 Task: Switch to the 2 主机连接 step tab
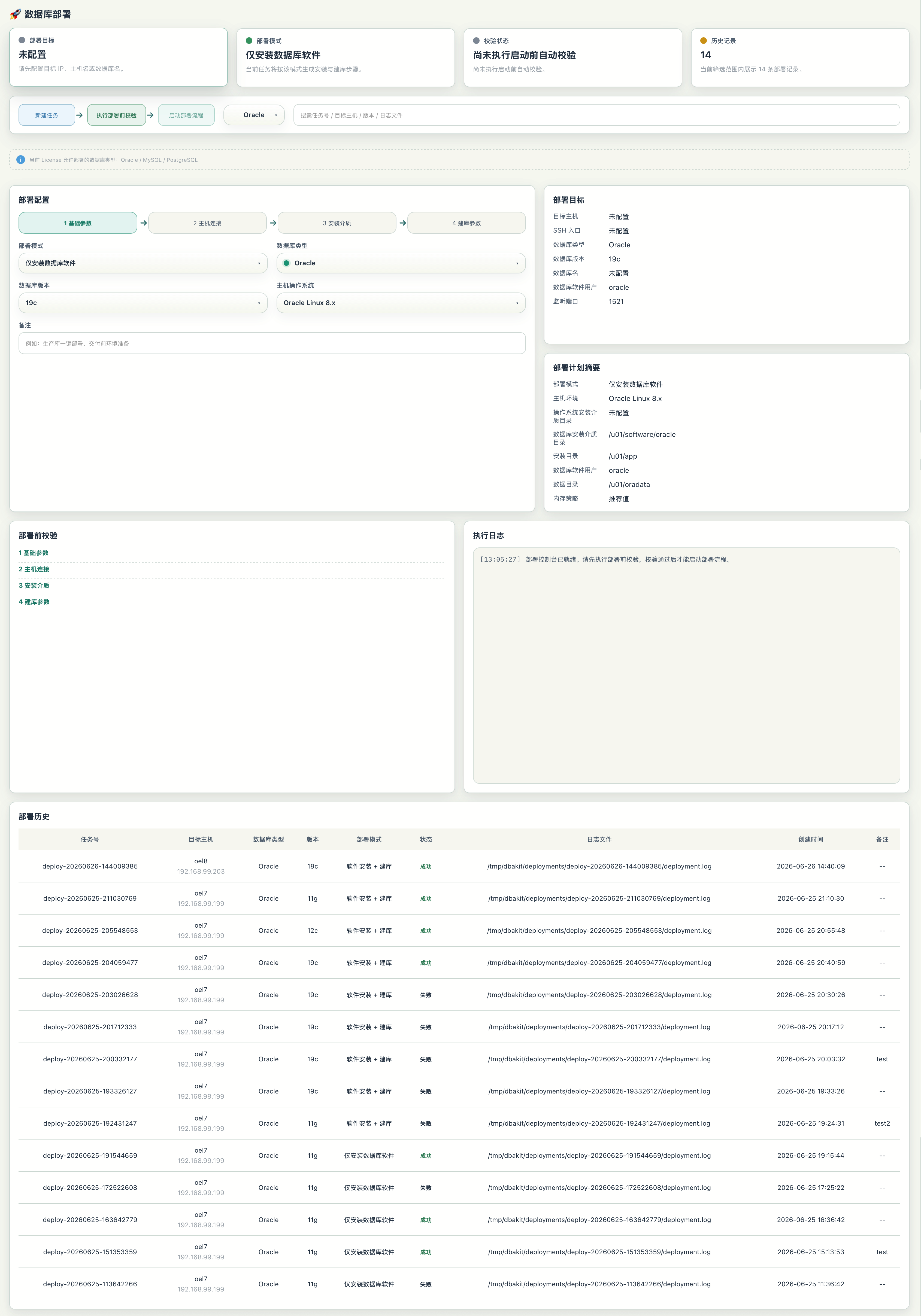pyautogui.click(x=207, y=223)
